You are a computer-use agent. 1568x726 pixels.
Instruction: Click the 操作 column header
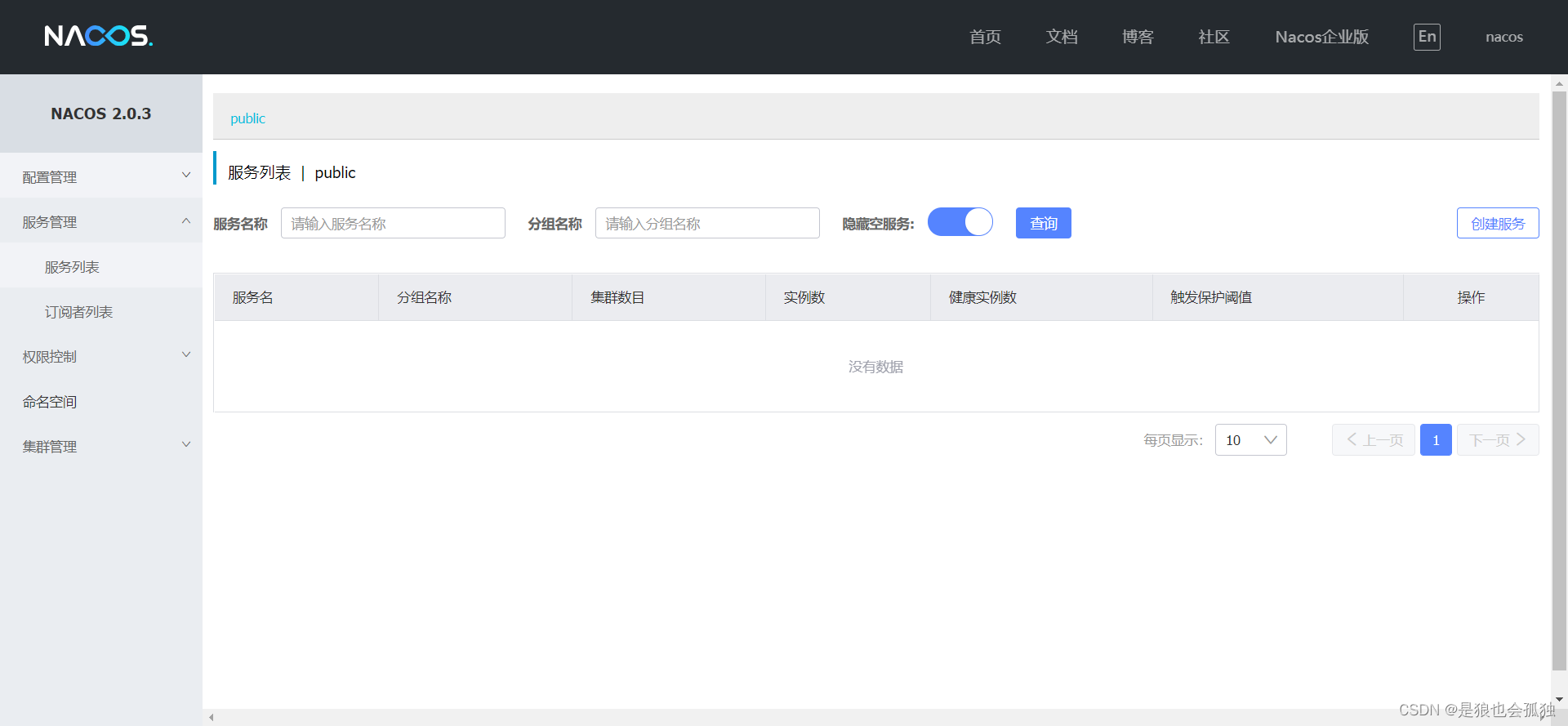1471,297
